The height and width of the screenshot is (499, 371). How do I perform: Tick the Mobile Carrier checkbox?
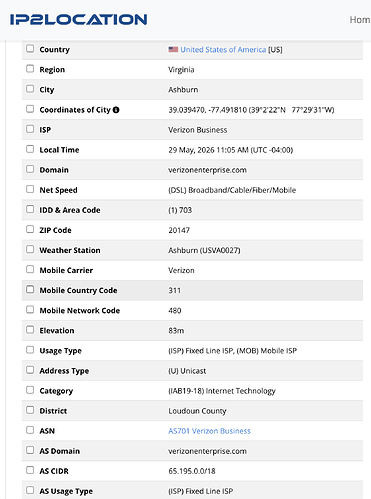click(x=30, y=269)
